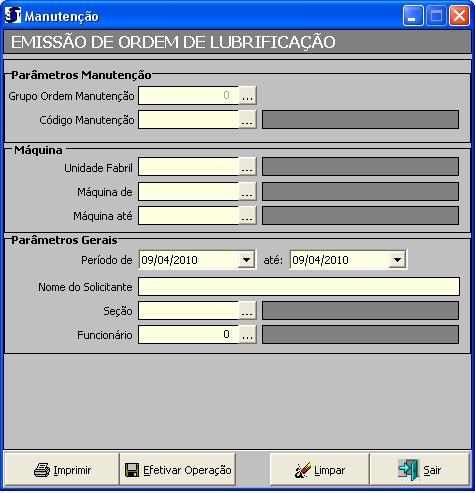Image resolution: width=475 pixels, height=493 pixels.
Task: Click the Nome do Solicitante text field
Action: click(x=299, y=287)
